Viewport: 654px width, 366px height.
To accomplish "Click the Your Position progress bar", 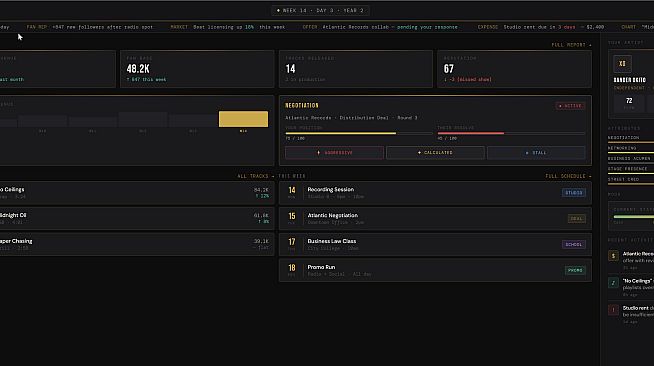I will coord(359,133).
